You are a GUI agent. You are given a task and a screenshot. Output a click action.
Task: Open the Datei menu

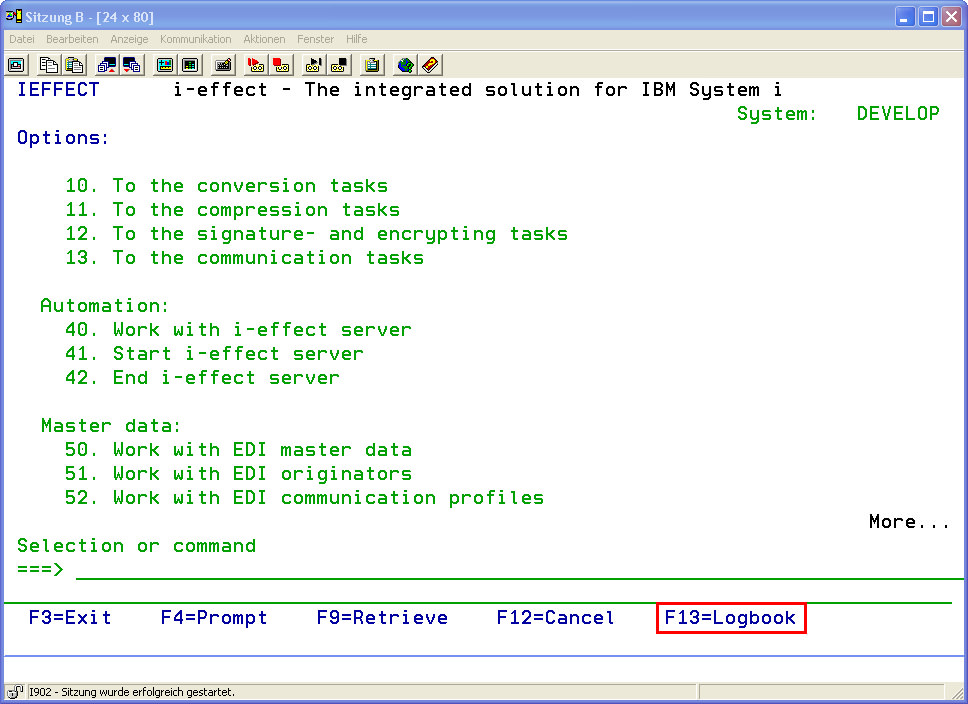pos(22,39)
